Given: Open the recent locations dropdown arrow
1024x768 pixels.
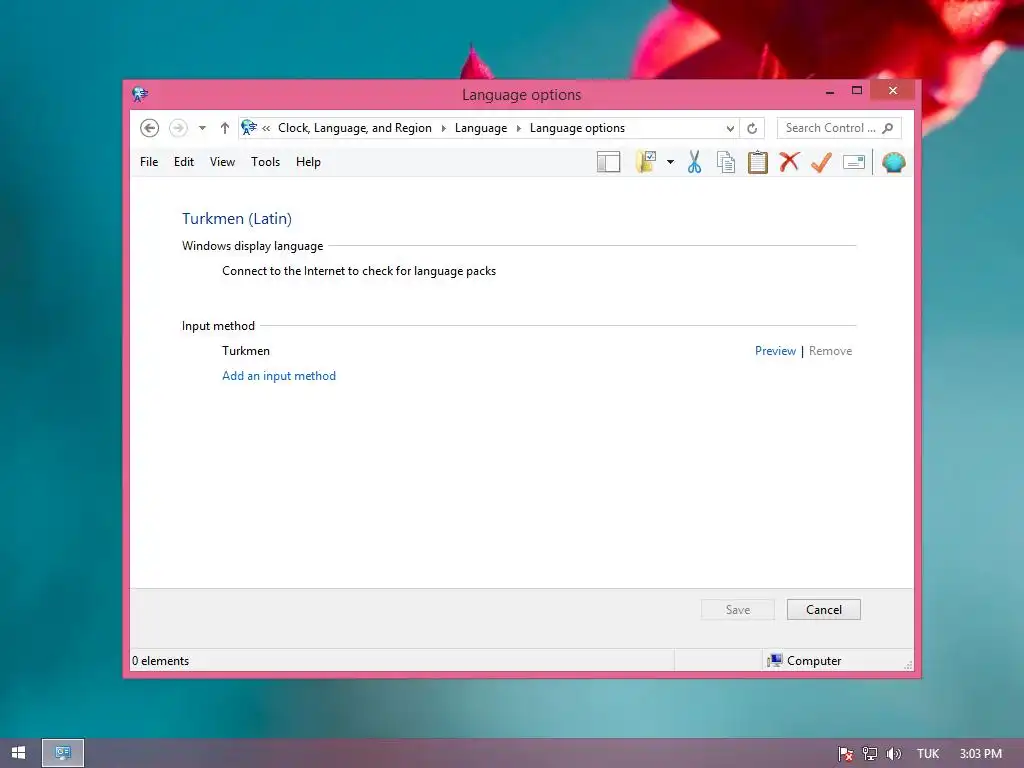Looking at the screenshot, I should tap(202, 128).
